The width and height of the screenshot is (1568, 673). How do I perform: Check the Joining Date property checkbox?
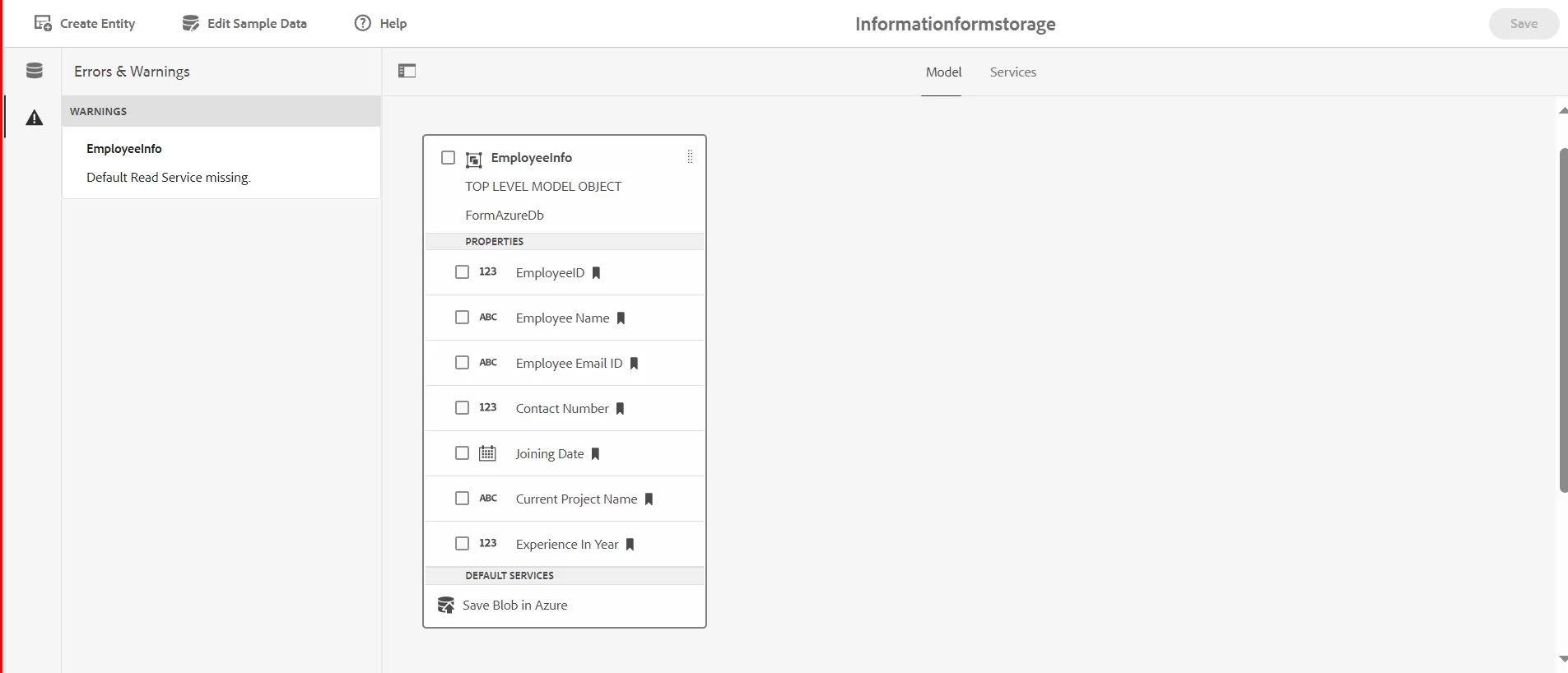tap(463, 453)
